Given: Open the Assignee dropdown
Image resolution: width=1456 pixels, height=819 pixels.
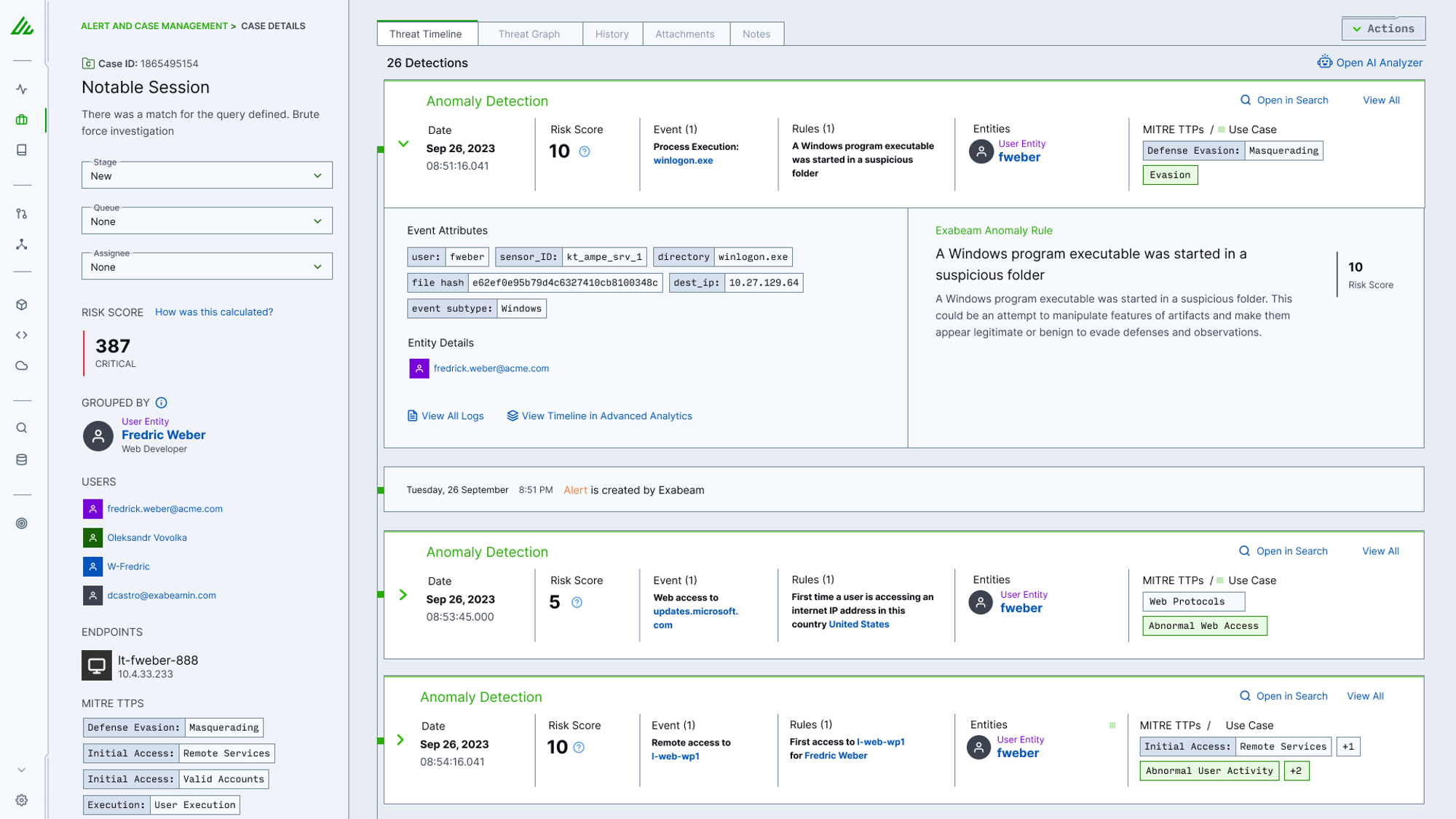Looking at the screenshot, I should [x=207, y=267].
